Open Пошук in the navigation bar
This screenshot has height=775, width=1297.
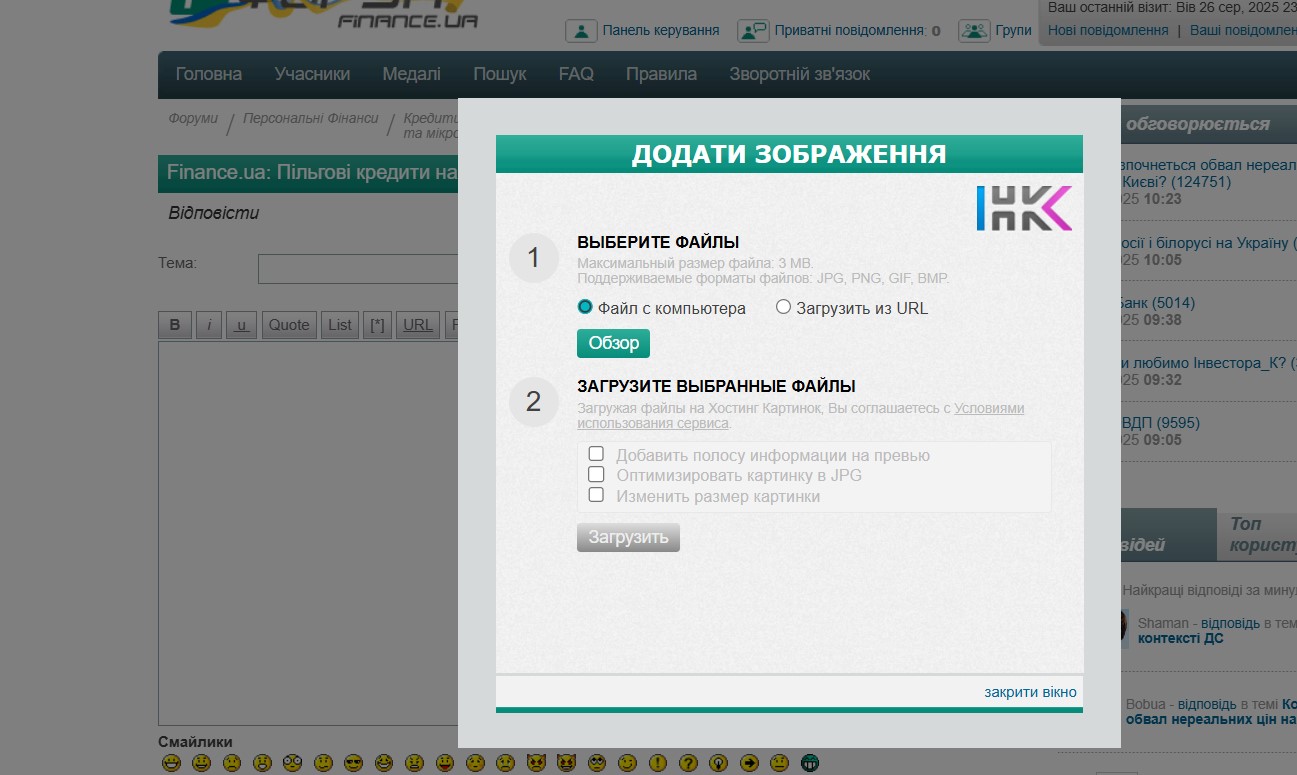[500, 74]
